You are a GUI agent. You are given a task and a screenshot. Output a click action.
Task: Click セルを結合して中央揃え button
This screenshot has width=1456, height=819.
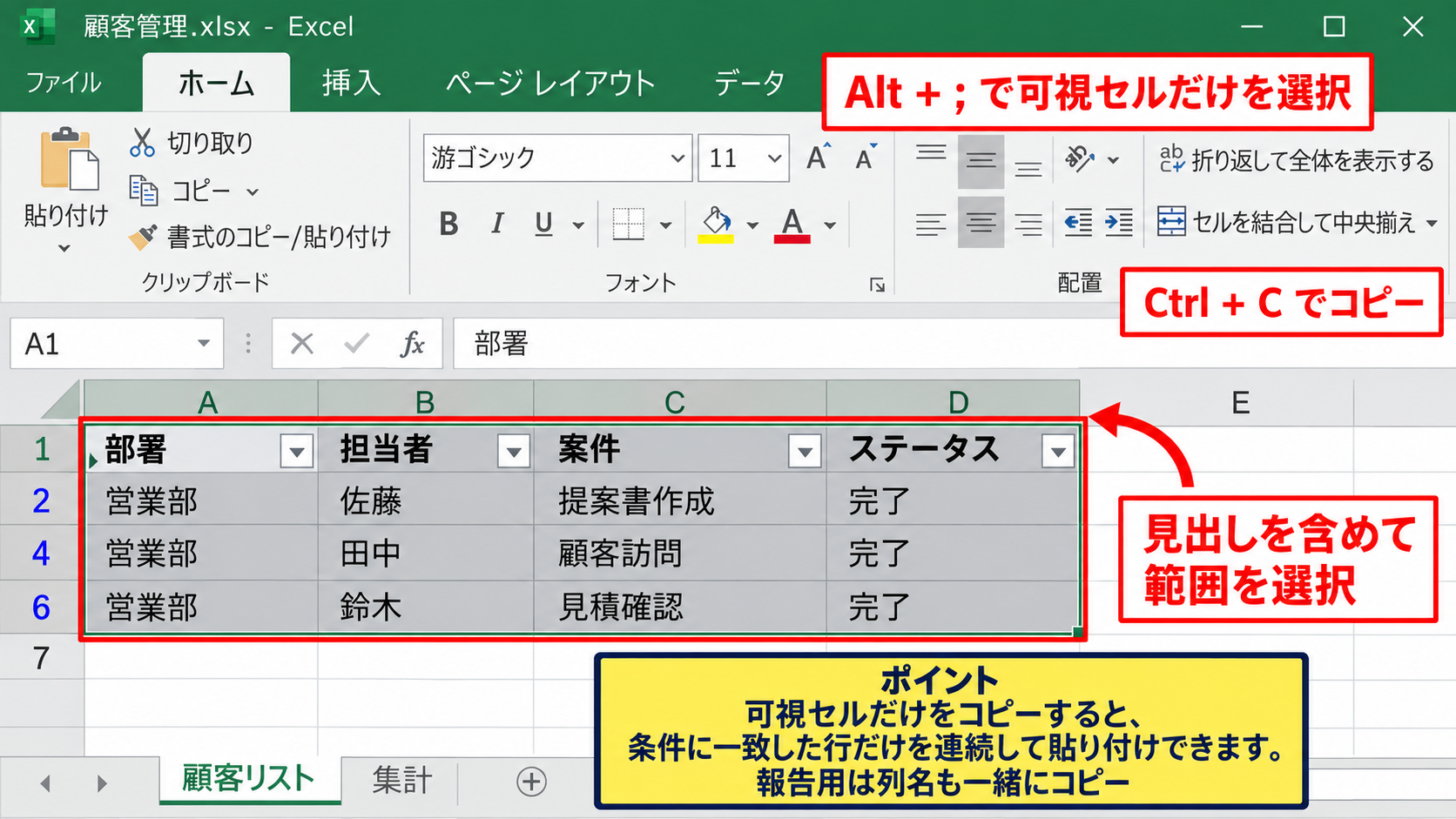point(1298,223)
